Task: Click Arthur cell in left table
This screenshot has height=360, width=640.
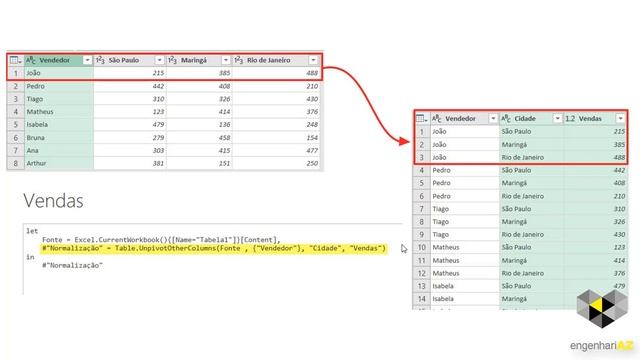Action: tap(59, 163)
